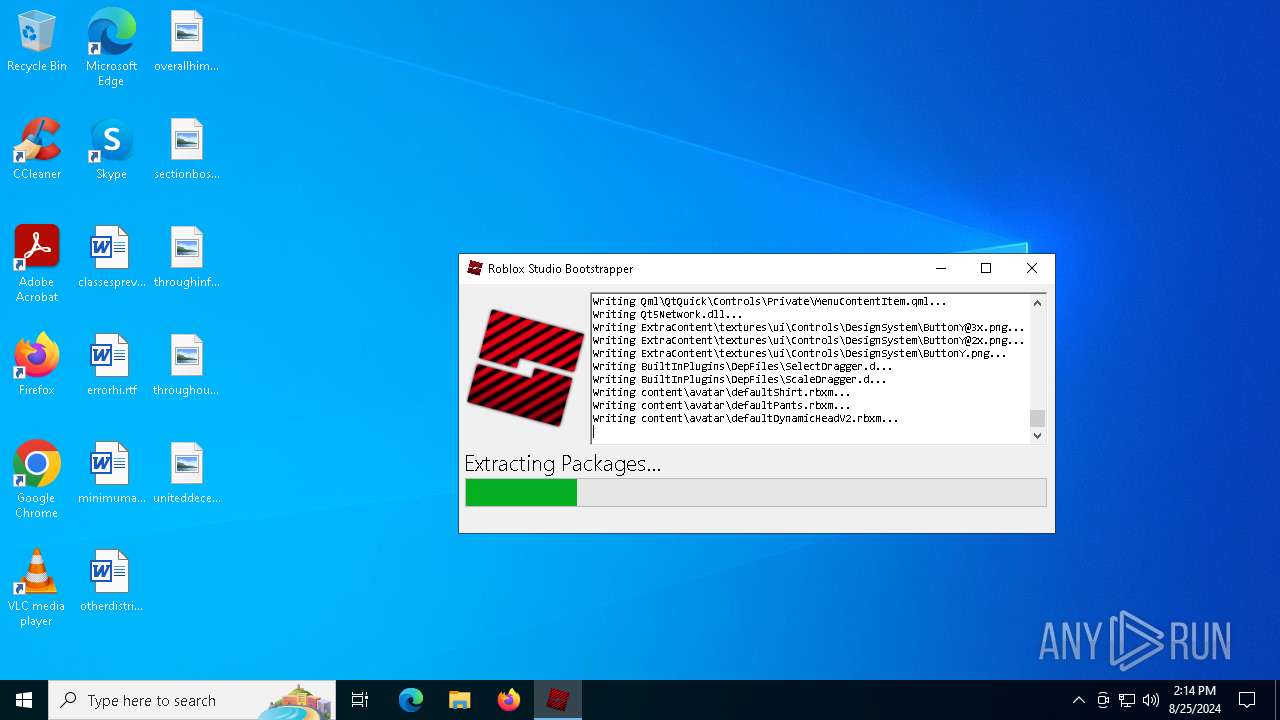Select the CCleaner desktop shortcut

[x=37, y=150]
